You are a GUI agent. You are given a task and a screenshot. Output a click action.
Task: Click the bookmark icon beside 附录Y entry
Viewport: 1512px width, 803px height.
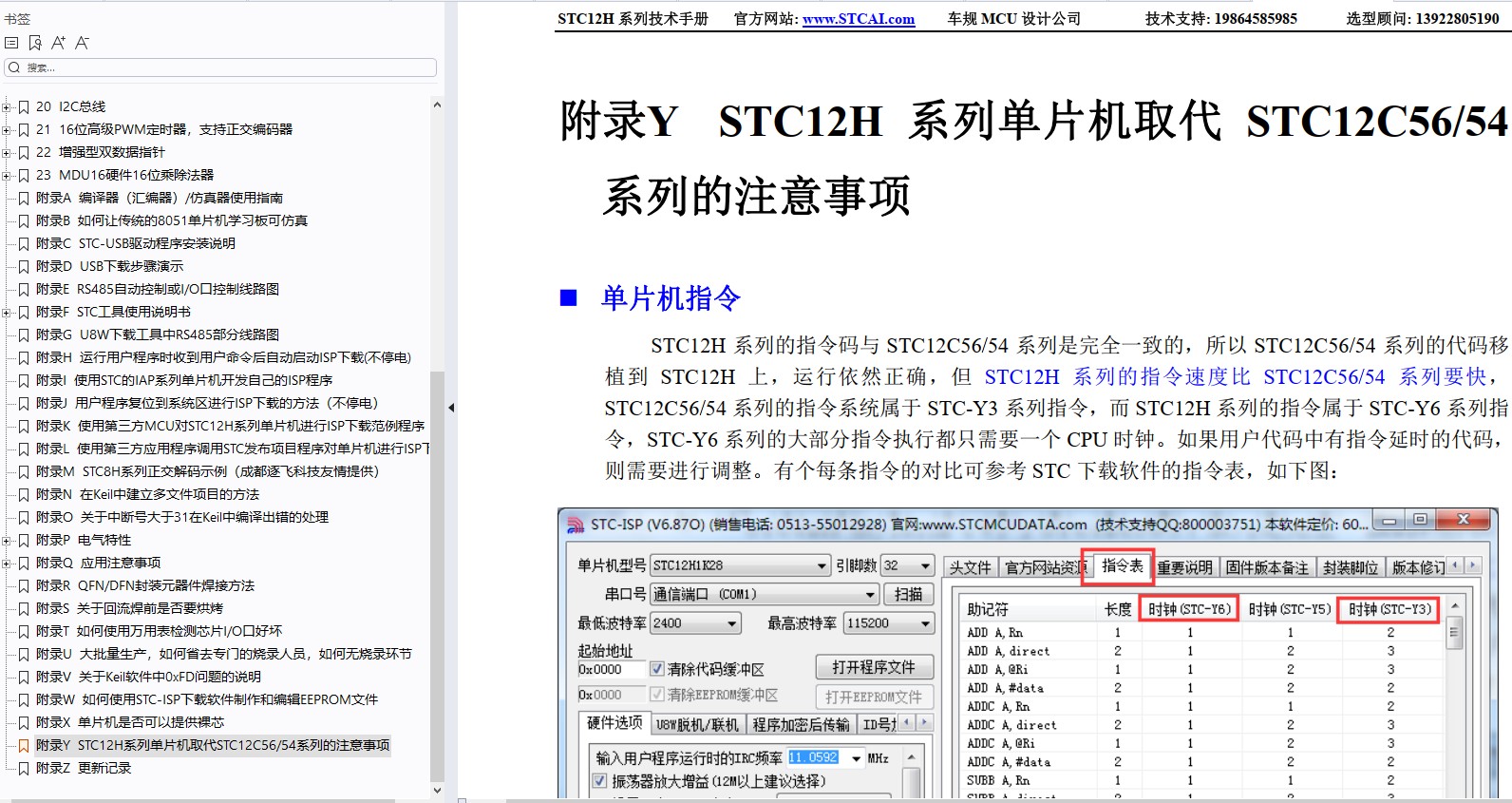(24, 746)
